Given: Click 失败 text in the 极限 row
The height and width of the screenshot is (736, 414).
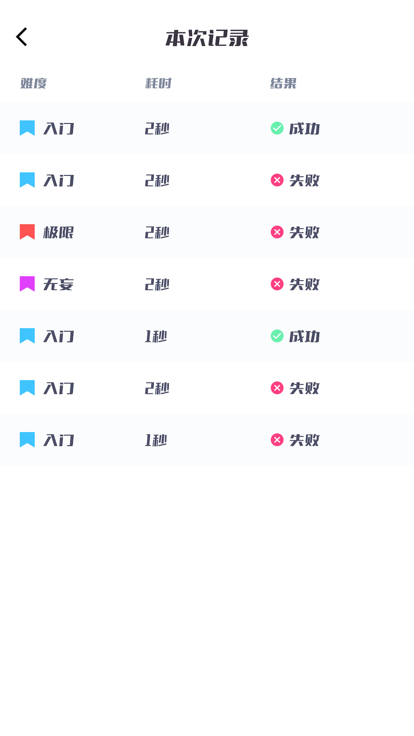Looking at the screenshot, I should [x=304, y=232].
